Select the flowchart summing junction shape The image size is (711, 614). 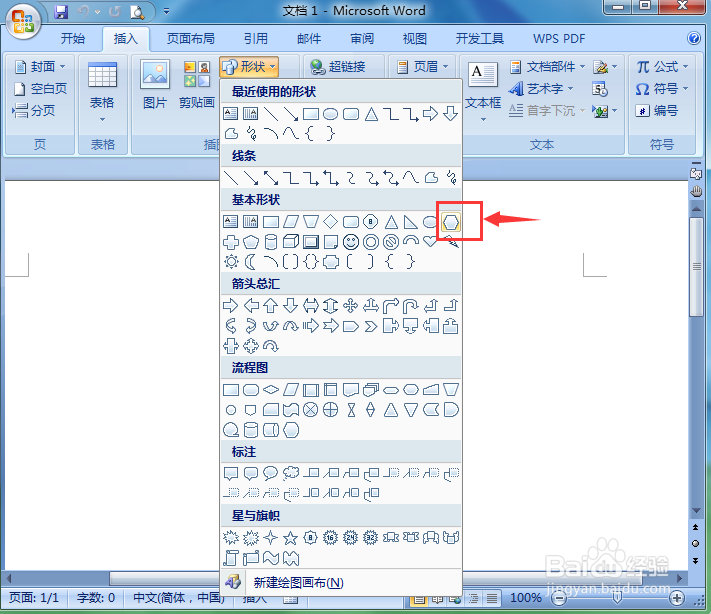click(x=311, y=410)
